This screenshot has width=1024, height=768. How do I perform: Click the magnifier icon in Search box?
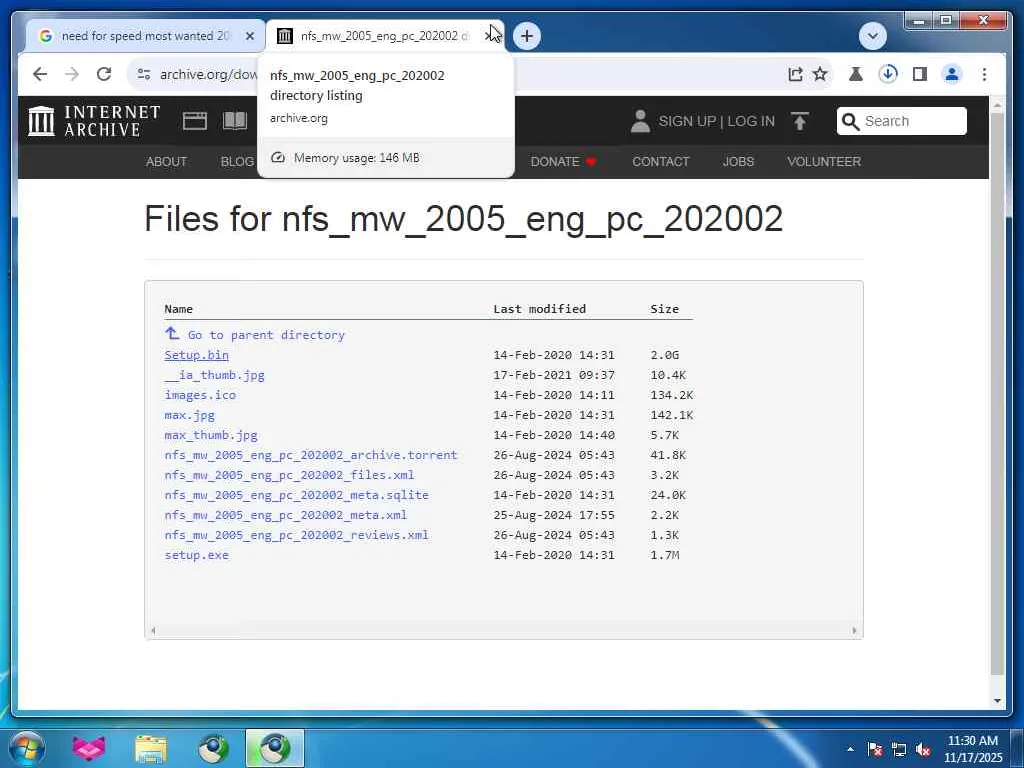(850, 121)
